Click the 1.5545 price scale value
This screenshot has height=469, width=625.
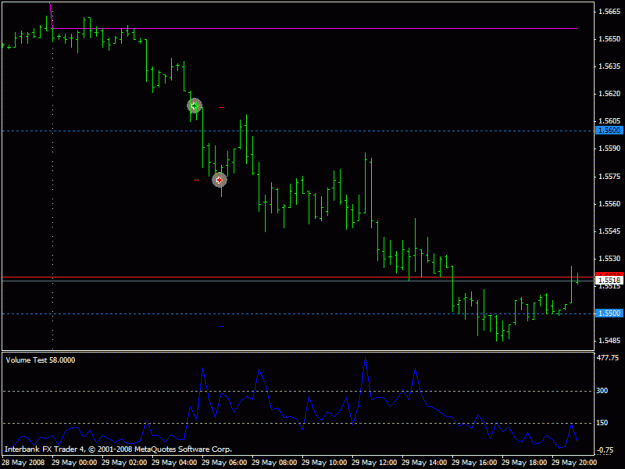tap(609, 231)
